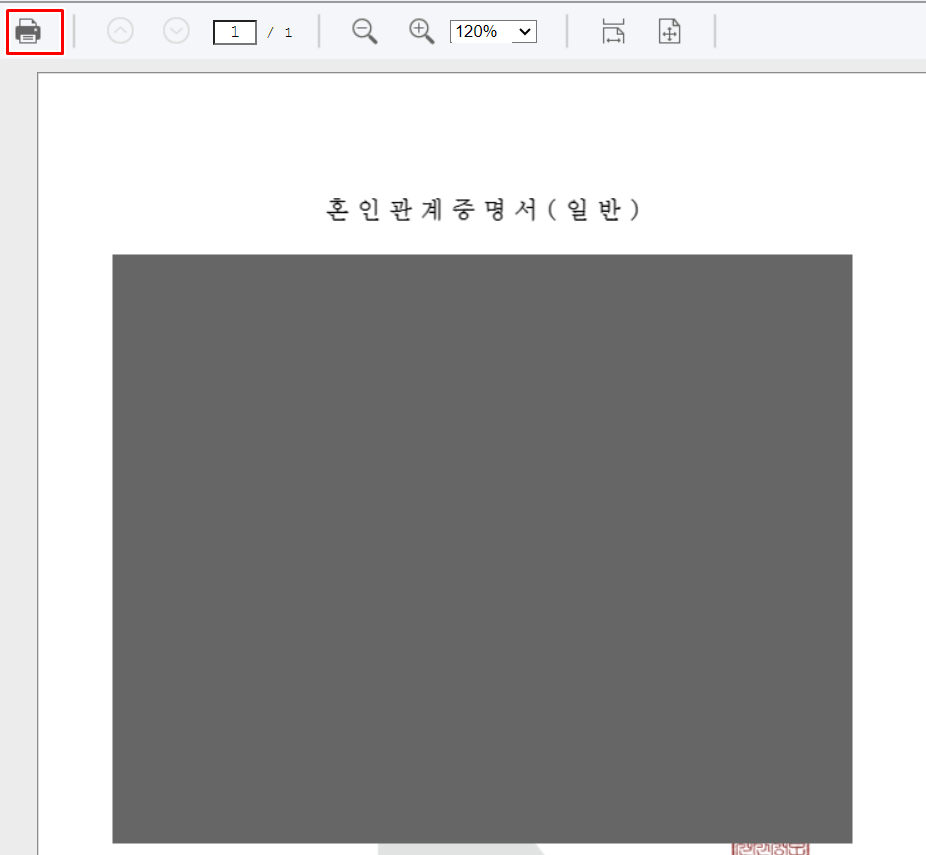This screenshot has height=855, width=926.
Task: Click inside the page number input box
Action: click(234, 31)
